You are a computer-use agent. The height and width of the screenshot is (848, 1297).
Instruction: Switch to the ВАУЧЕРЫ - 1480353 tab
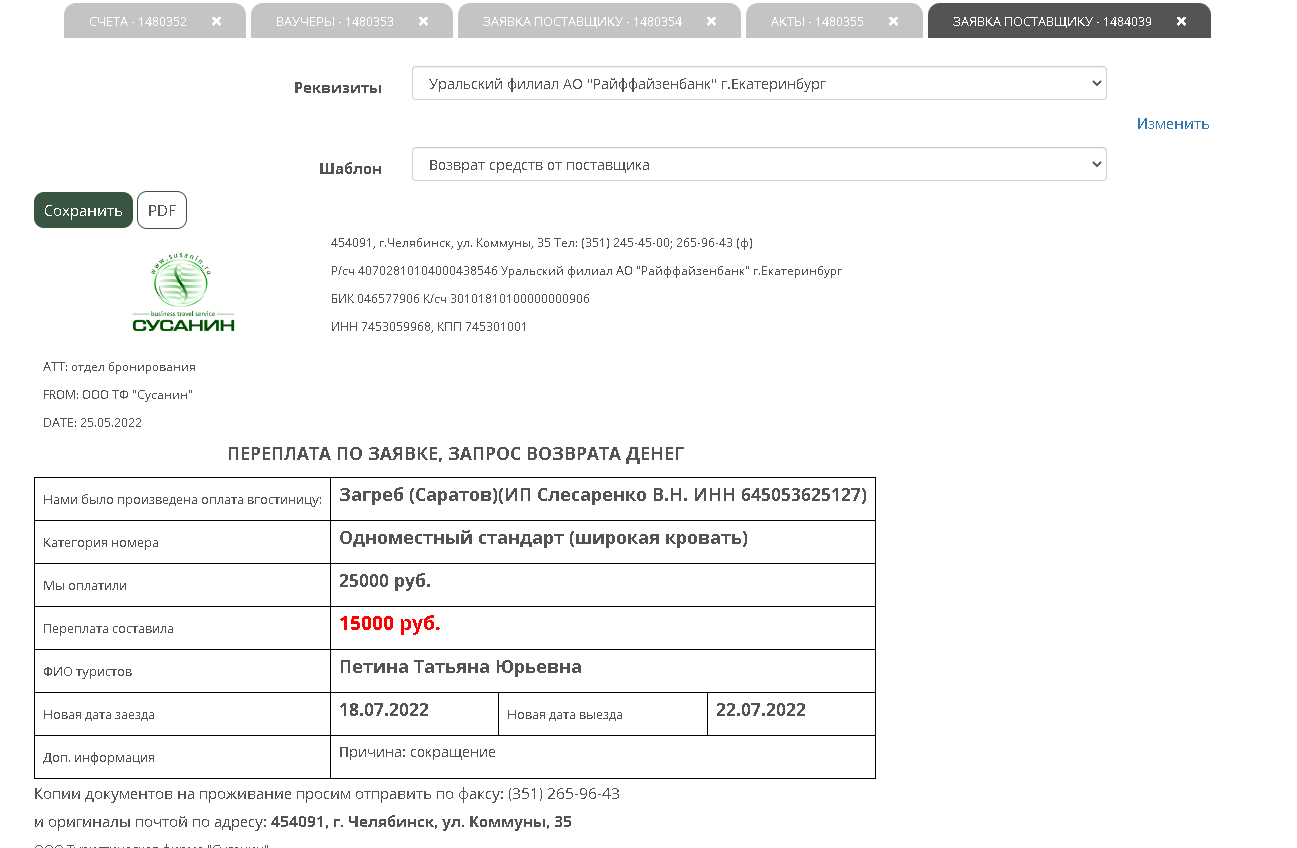334,21
